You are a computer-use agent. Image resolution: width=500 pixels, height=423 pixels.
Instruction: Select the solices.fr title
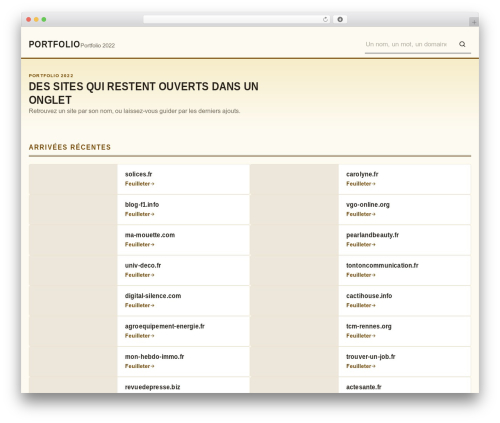point(138,174)
